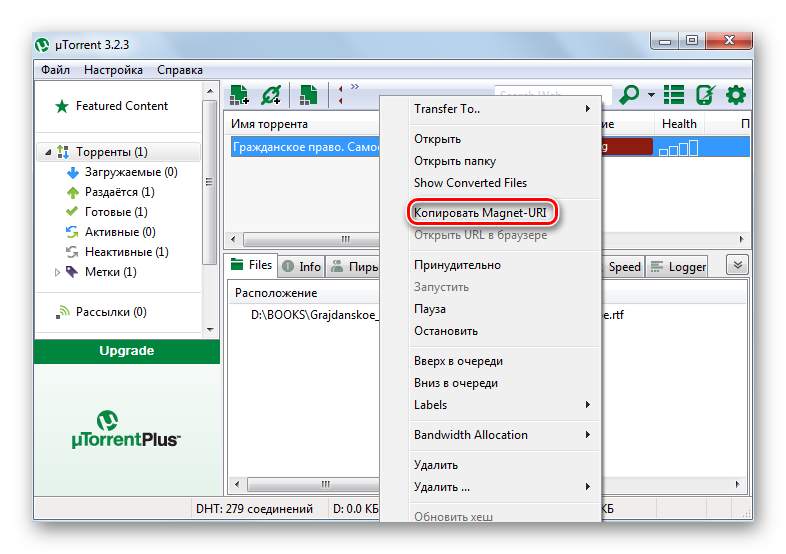Choose Принудительно in context menu
The width and height of the screenshot is (786, 554).
[505, 265]
